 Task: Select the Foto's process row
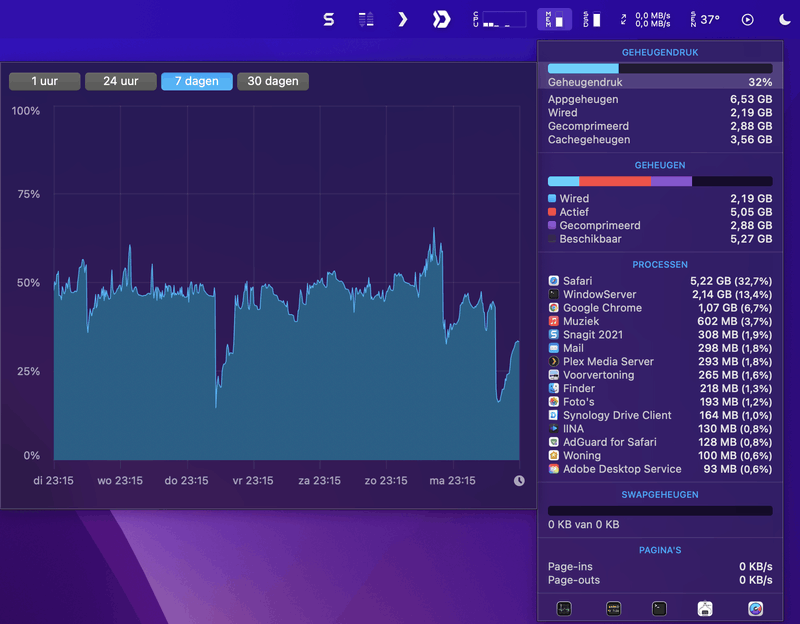(x=660, y=402)
